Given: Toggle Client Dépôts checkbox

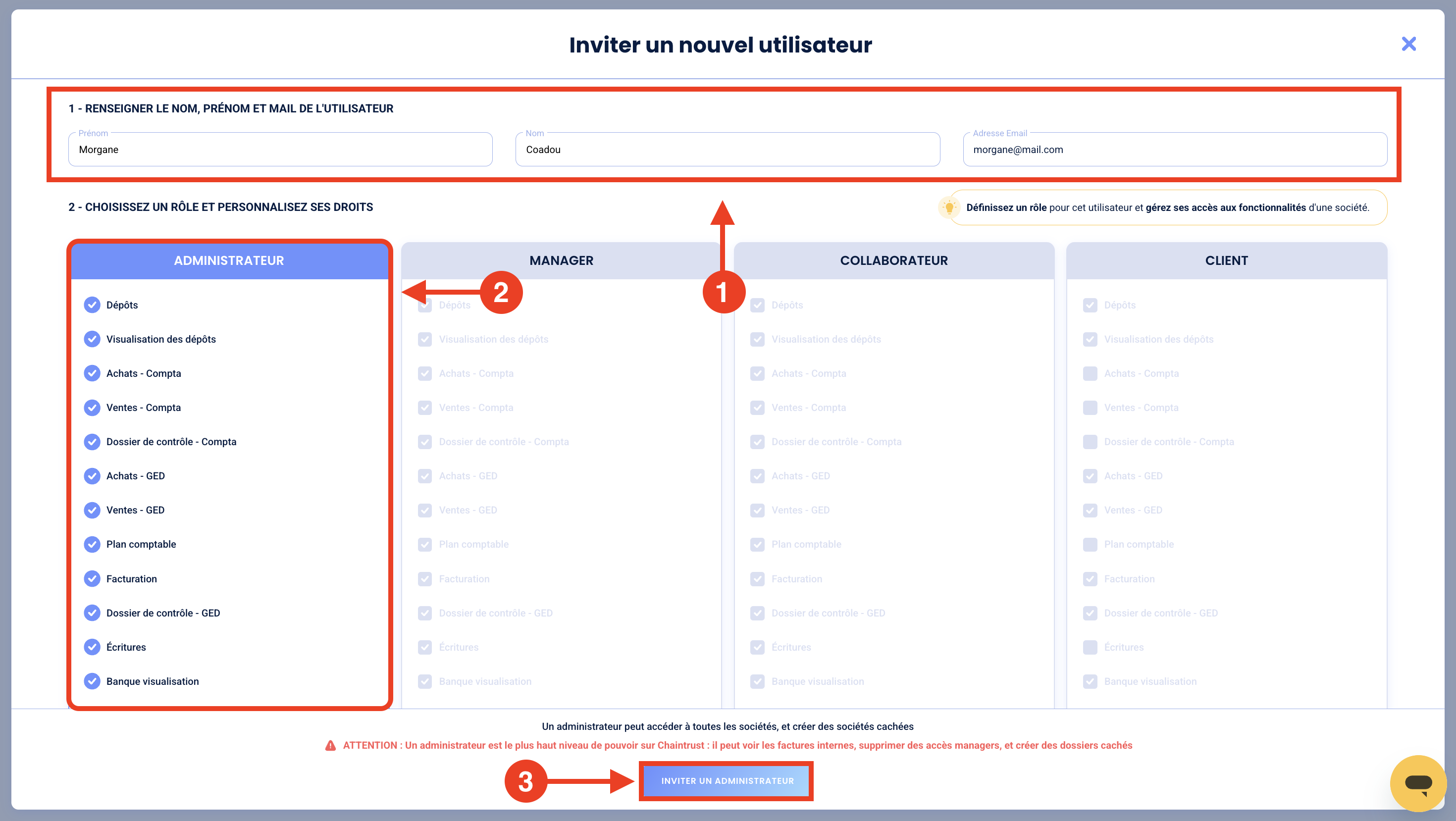Looking at the screenshot, I should (1091, 305).
